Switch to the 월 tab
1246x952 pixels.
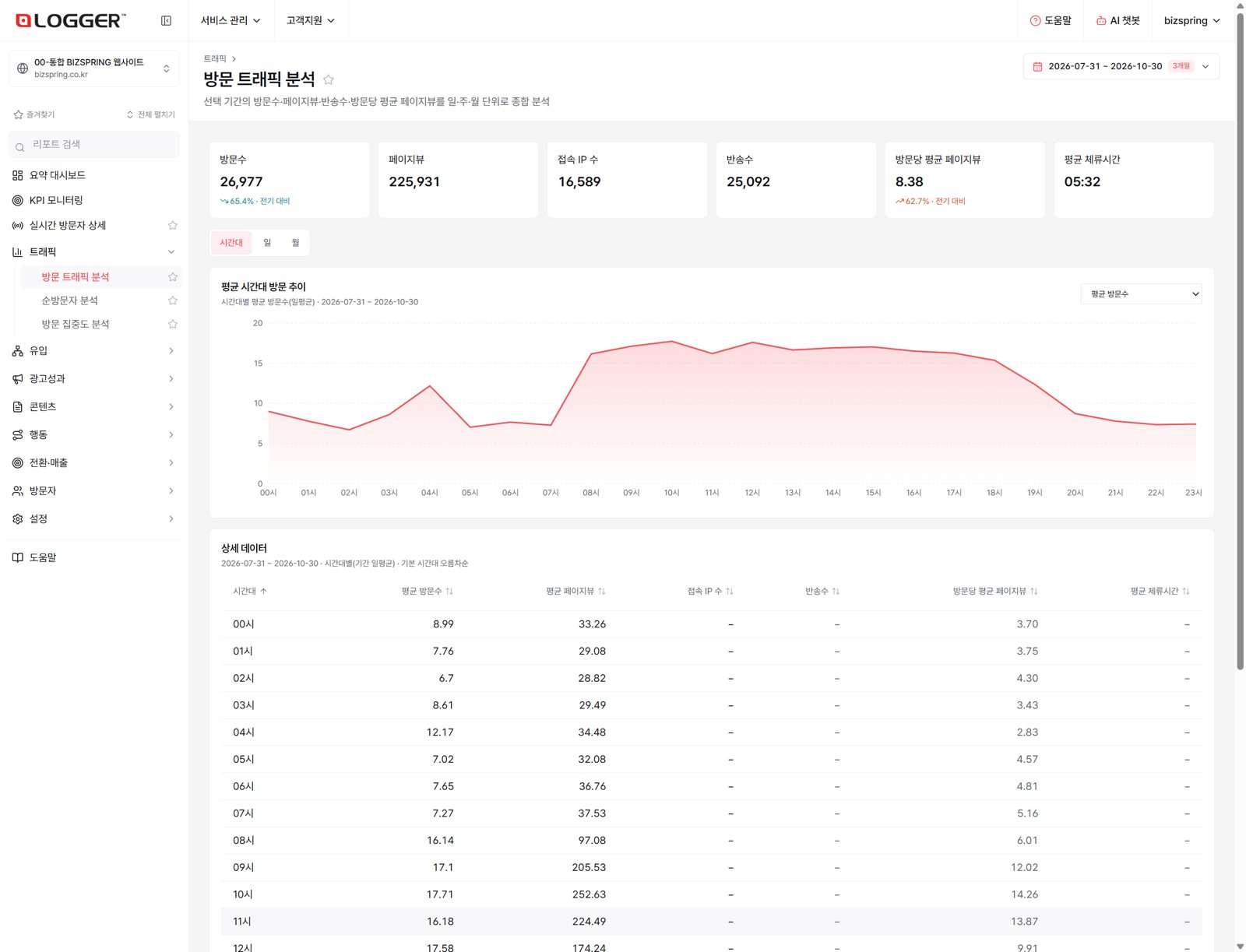(x=295, y=243)
